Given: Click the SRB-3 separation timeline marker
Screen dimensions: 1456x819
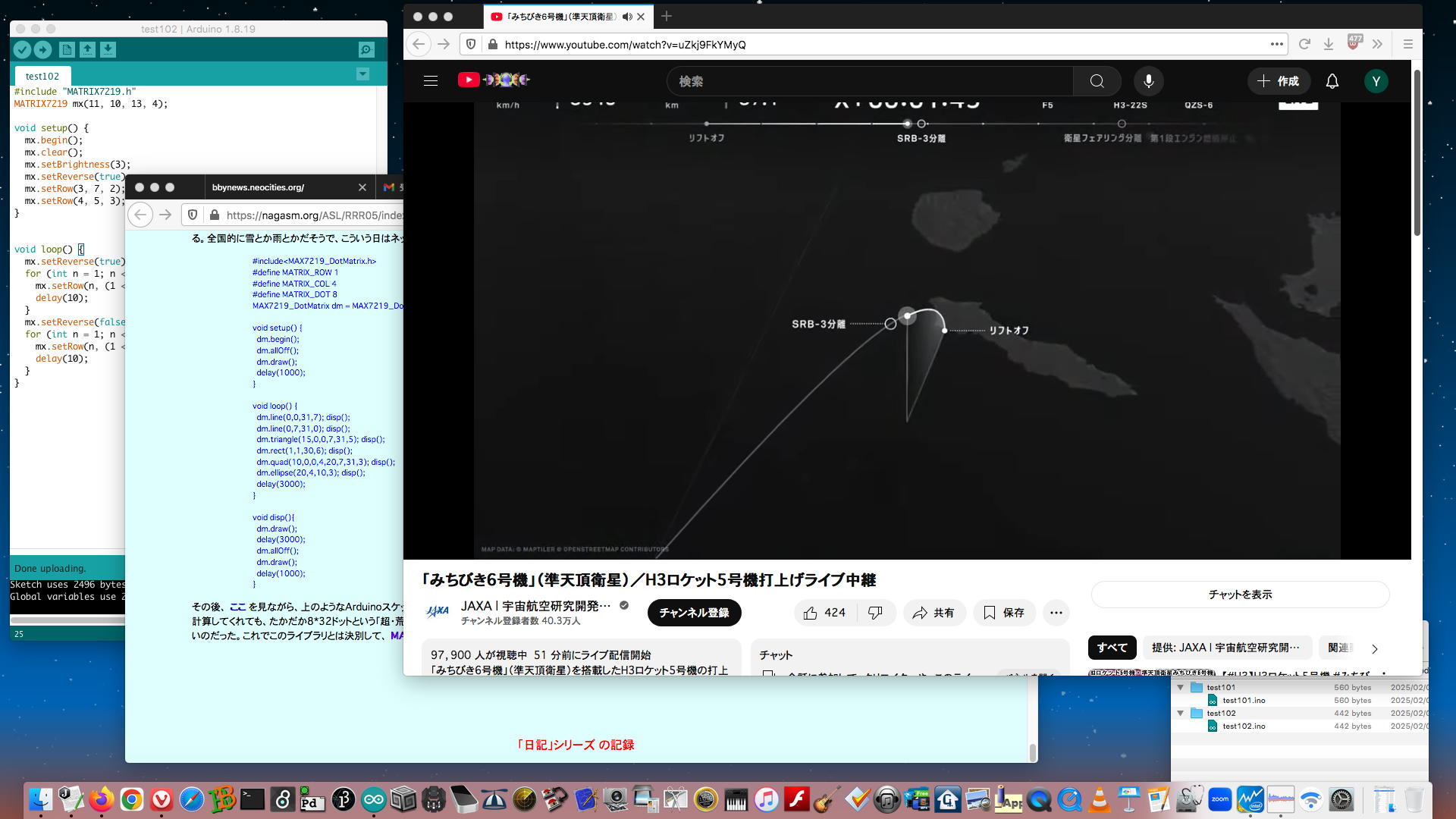Looking at the screenshot, I should coord(921,124).
